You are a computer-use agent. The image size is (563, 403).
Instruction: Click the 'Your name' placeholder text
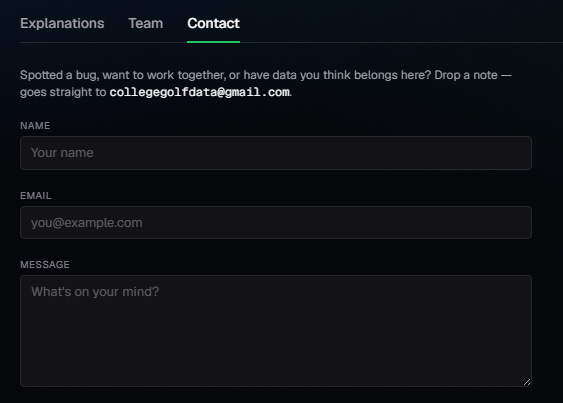pyautogui.click(x=62, y=153)
